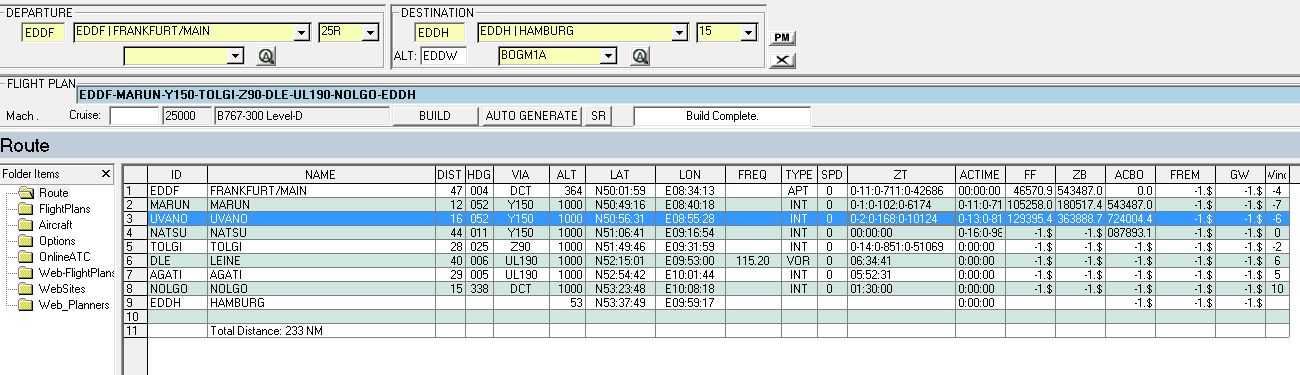Viewport: 1300px width, 375px height.
Task: Select the AGATI waypoint ID cell
Action: pos(176,274)
